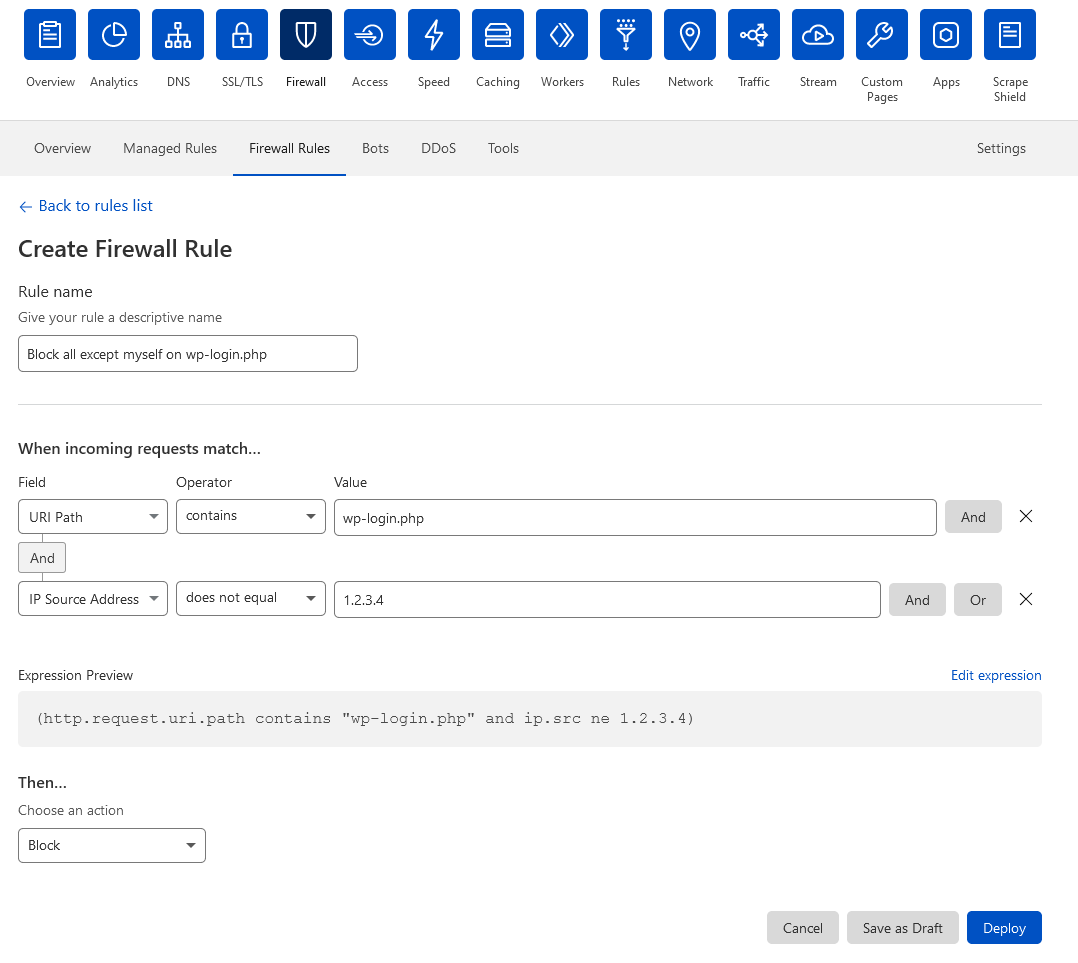The image size is (1078, 963).
Task: Click the Edit expression link
Action: click(x=996, y=675)
